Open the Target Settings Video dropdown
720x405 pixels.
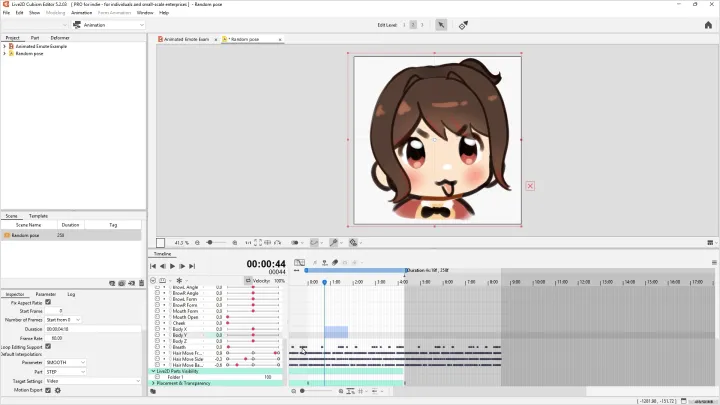(93, 381)
